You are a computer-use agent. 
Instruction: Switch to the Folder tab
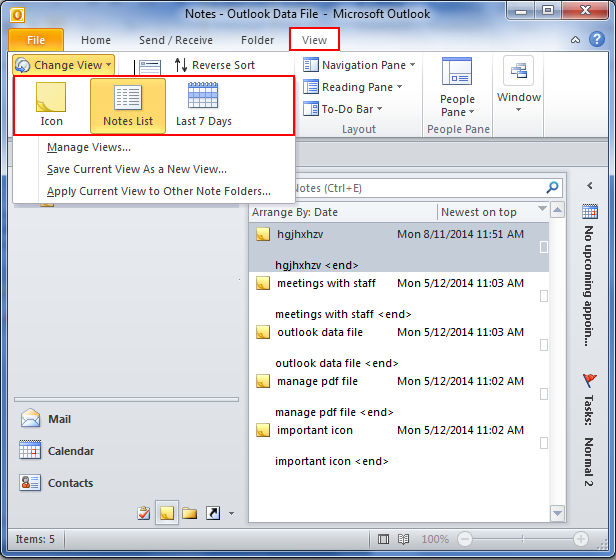coord(257,40)
